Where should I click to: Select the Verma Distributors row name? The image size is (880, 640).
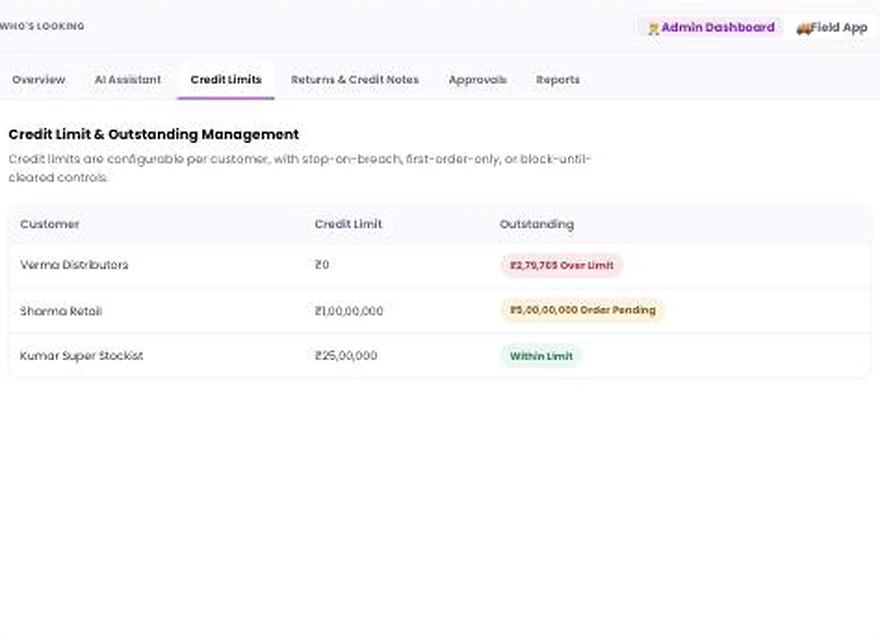(x=74, y=265)
